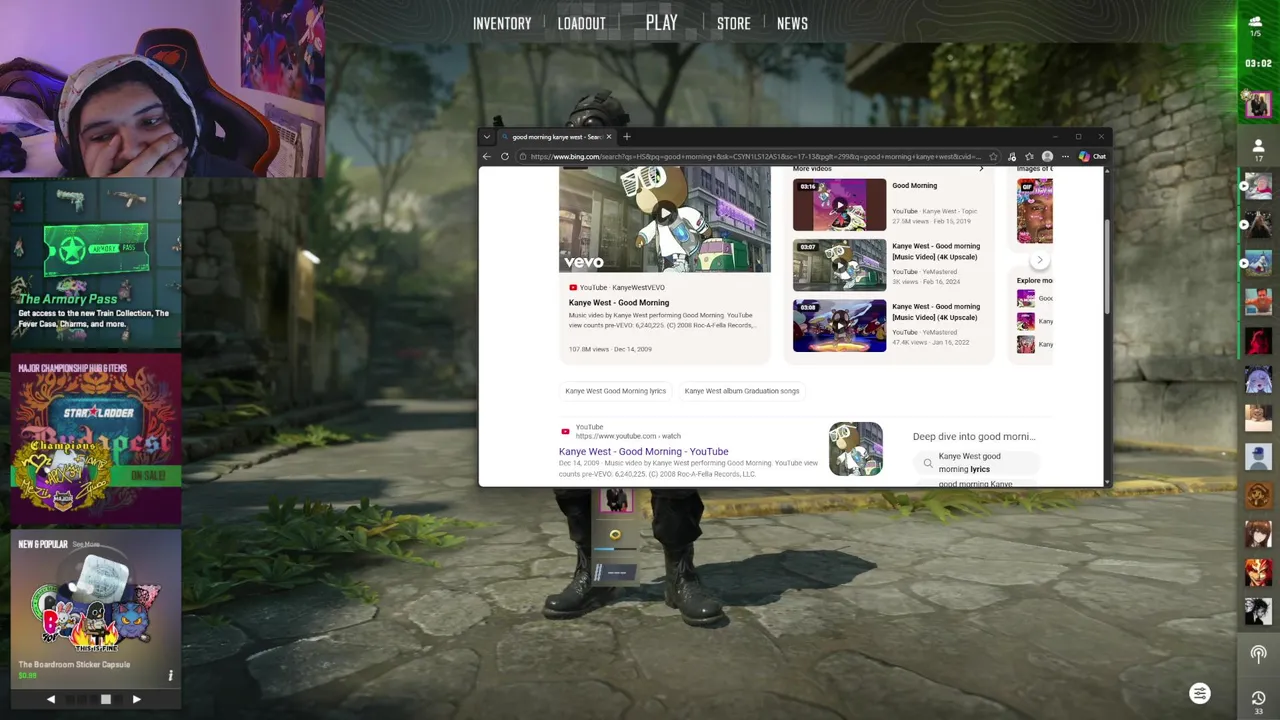The height and width of the screenshot is (720, 1280).
Task: Click the 'Kanye West Good Morning lyrics' suggestion
Action: pyautogui.click(x=615, y=391)
